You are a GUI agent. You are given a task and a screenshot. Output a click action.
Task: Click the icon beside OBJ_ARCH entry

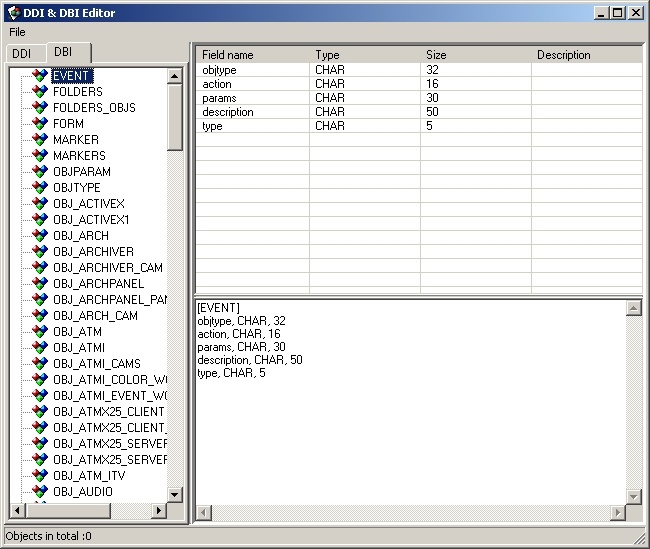tap(40, 235)
